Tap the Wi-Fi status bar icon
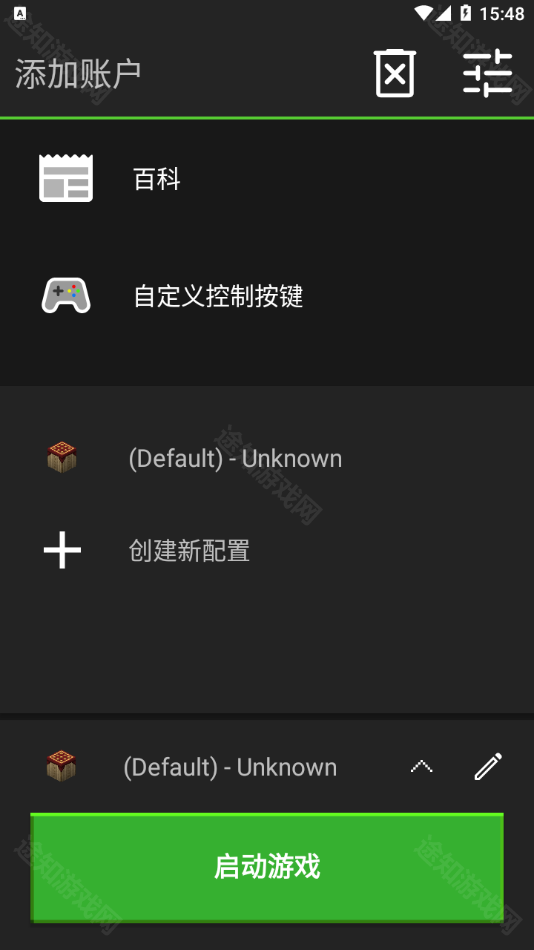 coord(424,13)
